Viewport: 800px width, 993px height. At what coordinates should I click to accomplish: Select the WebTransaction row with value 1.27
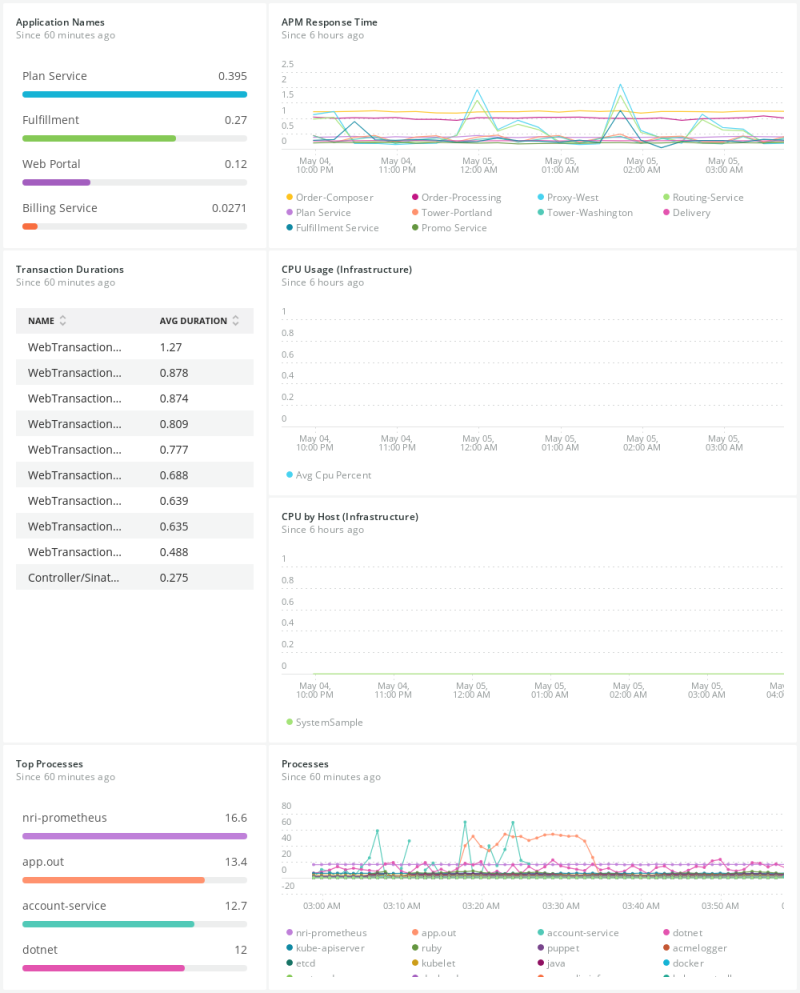tap(135, 347)
